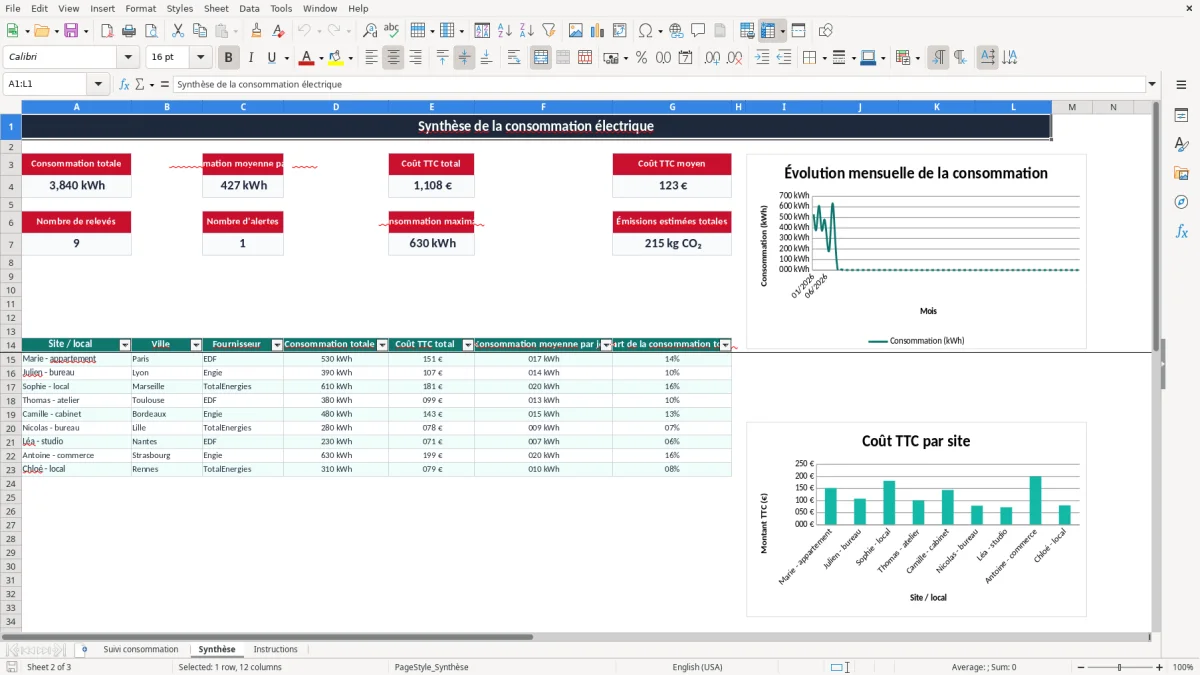
Task: Open the Insert menu
Action: click(102, 8)
